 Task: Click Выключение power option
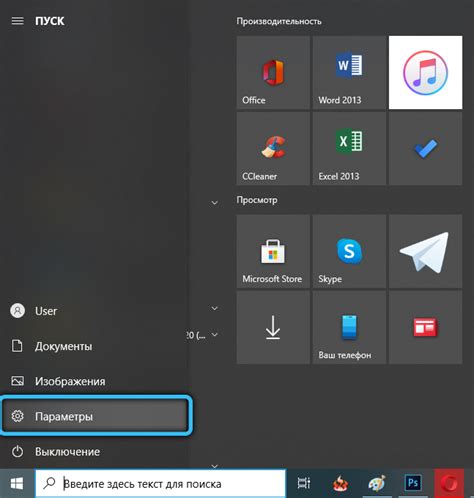click(95, 451)
